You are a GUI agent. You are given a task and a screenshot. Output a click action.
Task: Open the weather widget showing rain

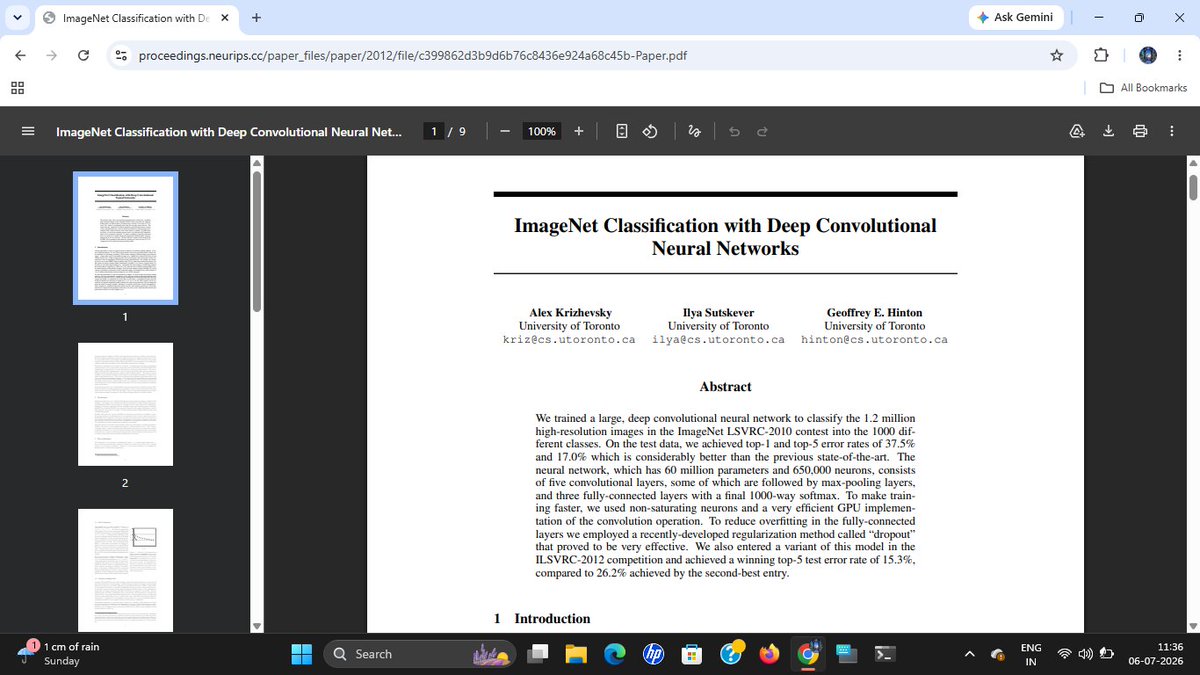tap(60, 653)
